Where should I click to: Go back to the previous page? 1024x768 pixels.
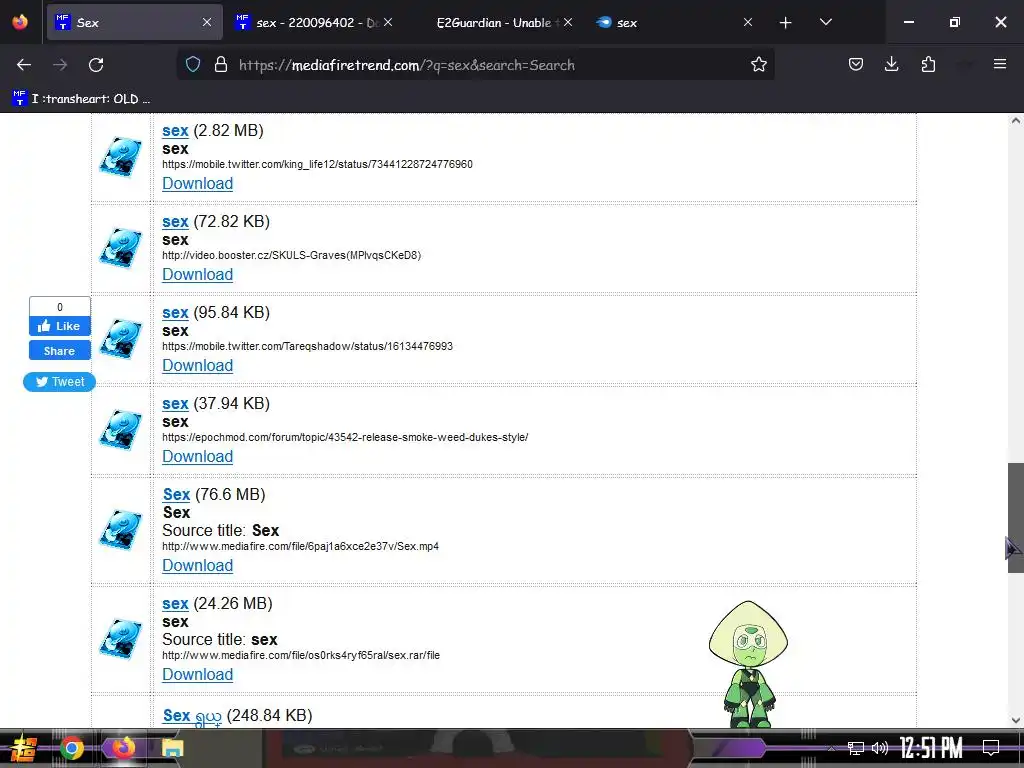point(24,65)
